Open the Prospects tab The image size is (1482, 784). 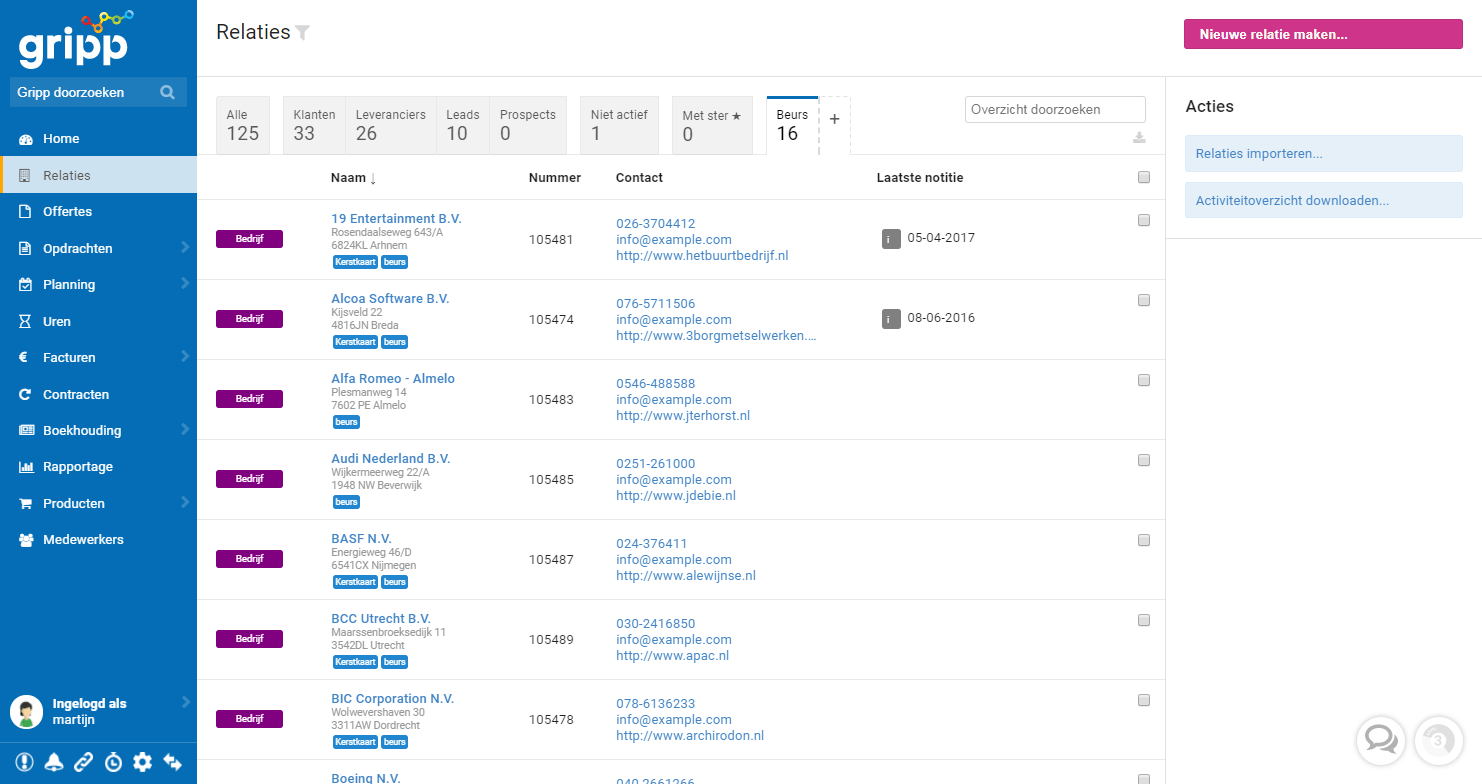528,125
